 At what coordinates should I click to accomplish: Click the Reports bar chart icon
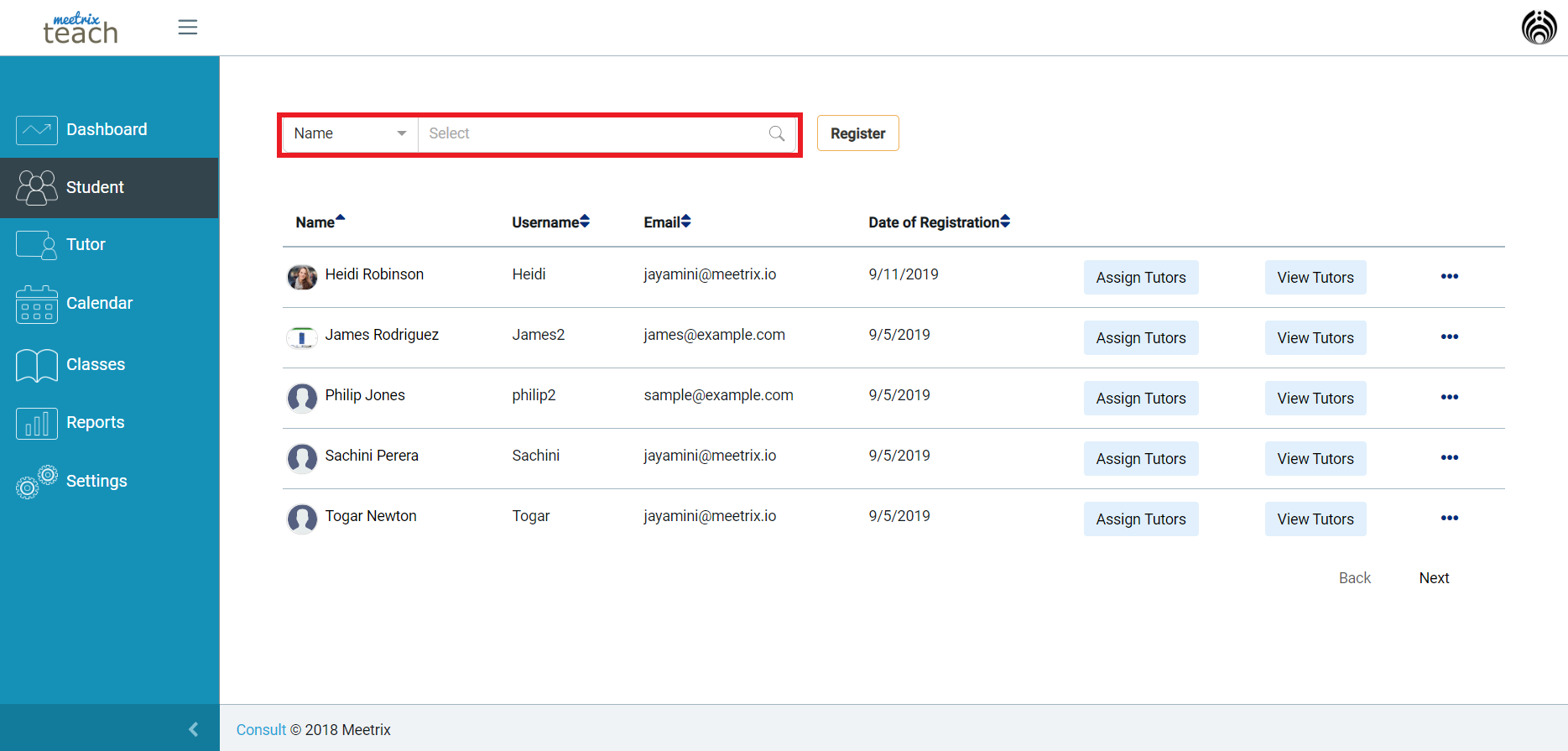37,424
